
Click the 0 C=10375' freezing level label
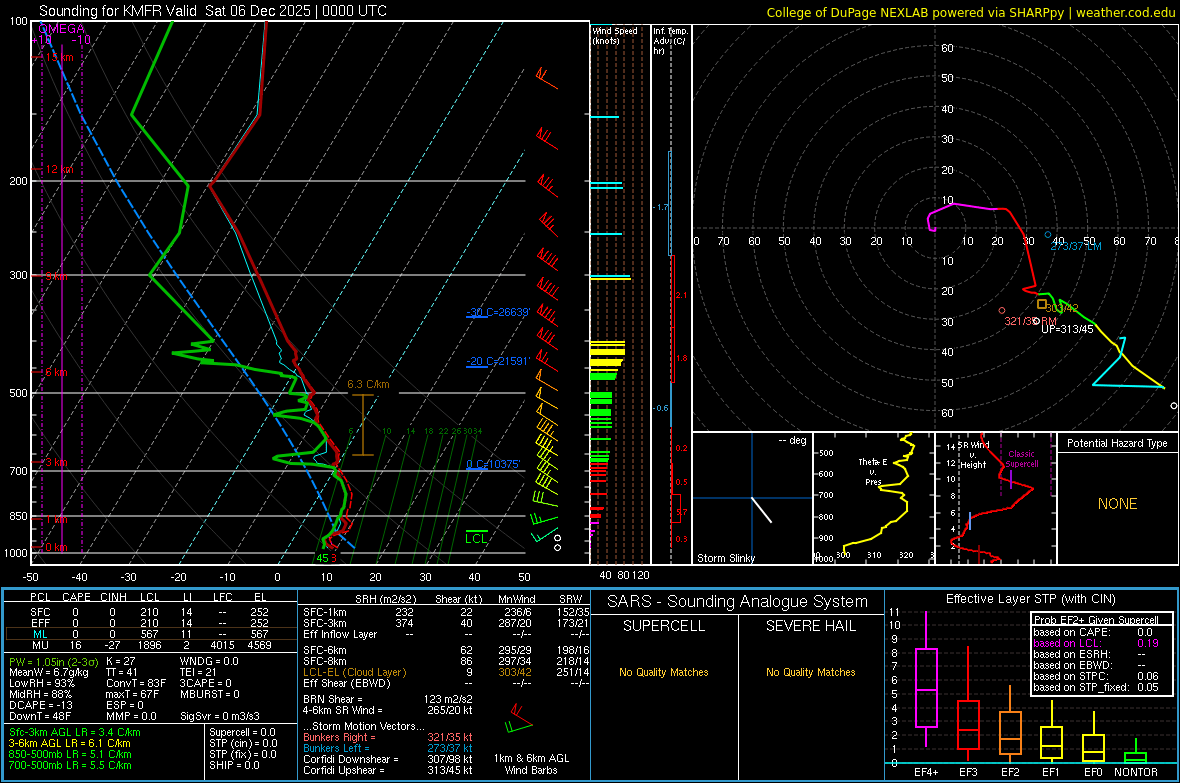[x=493, y=465]
